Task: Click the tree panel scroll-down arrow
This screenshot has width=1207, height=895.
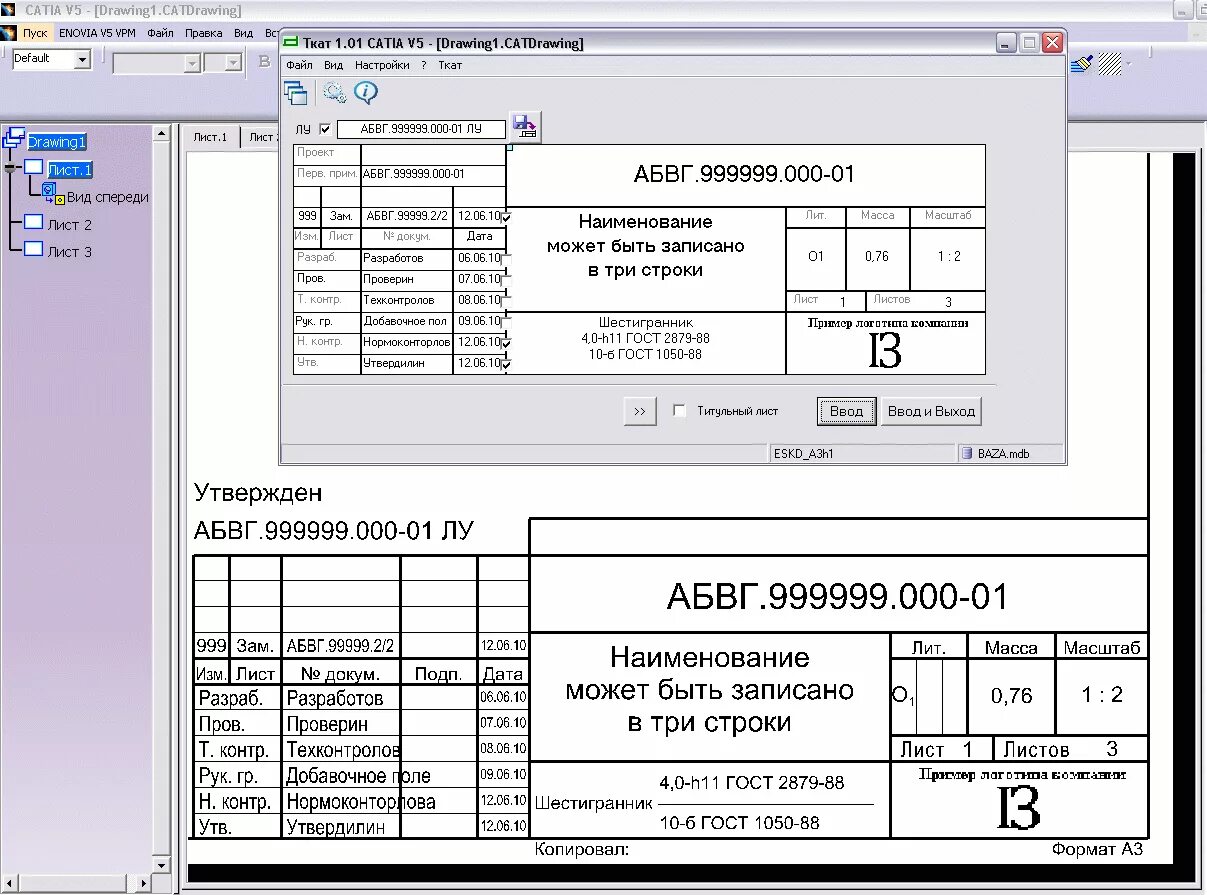Action: tap(161, 864)
